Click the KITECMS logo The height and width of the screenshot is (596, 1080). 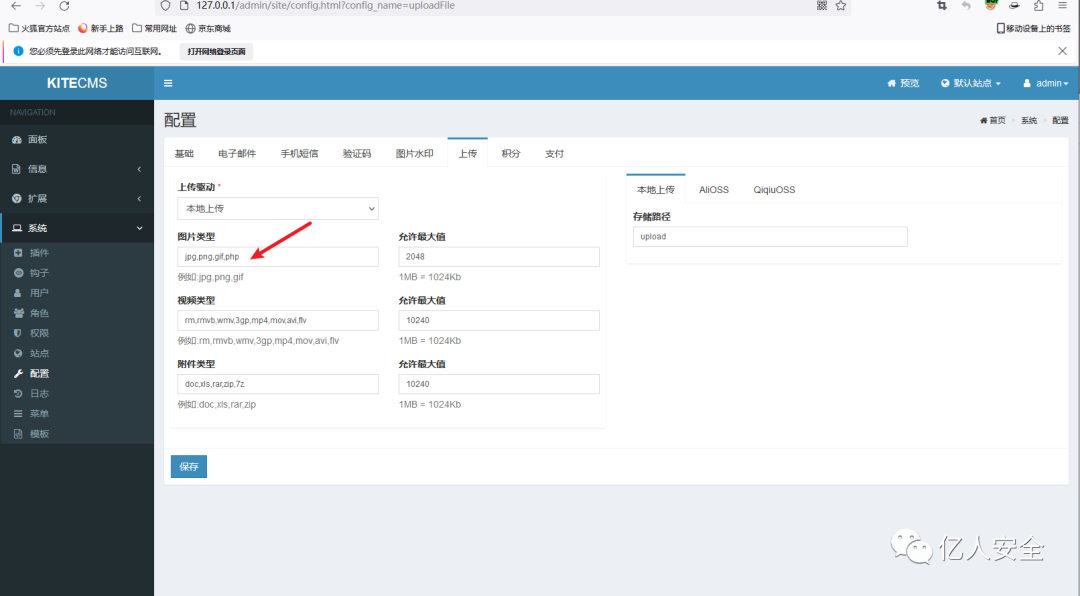[x=76, y=83]
